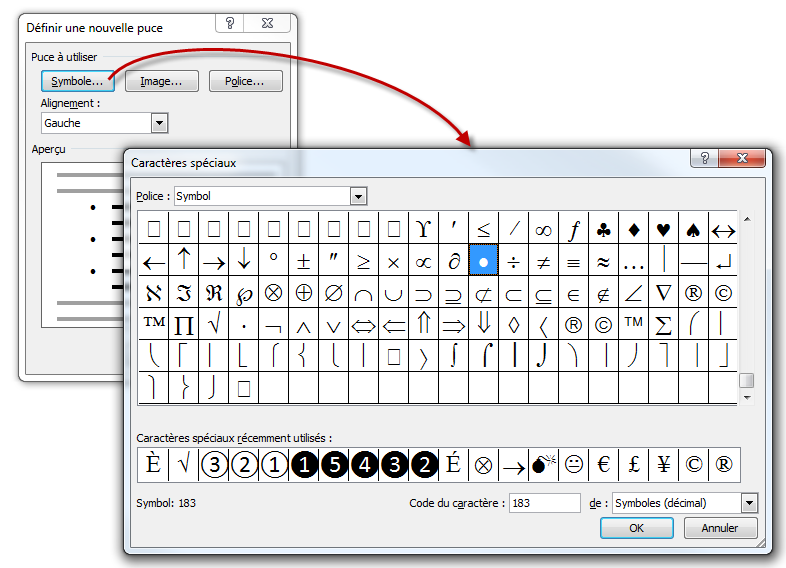Open the Image... bullet option
The image size is (786, 568).
tap(161, 81)
